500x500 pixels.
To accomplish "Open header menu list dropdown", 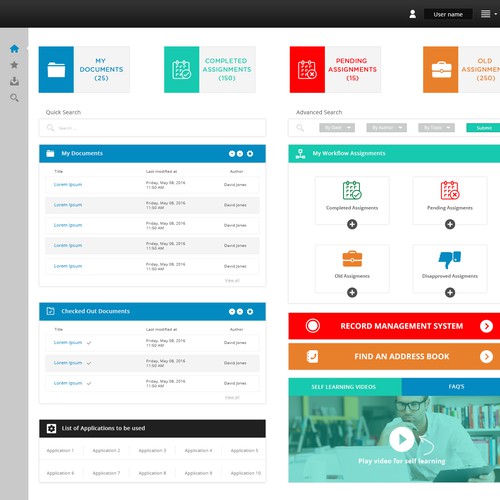I will [489, 14].
